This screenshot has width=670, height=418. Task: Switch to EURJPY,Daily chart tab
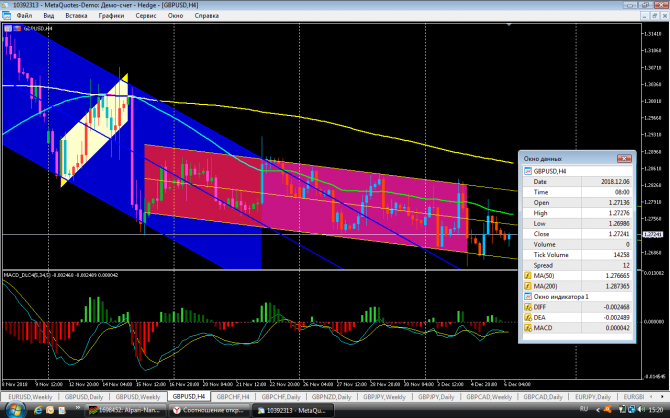(592, 397)
